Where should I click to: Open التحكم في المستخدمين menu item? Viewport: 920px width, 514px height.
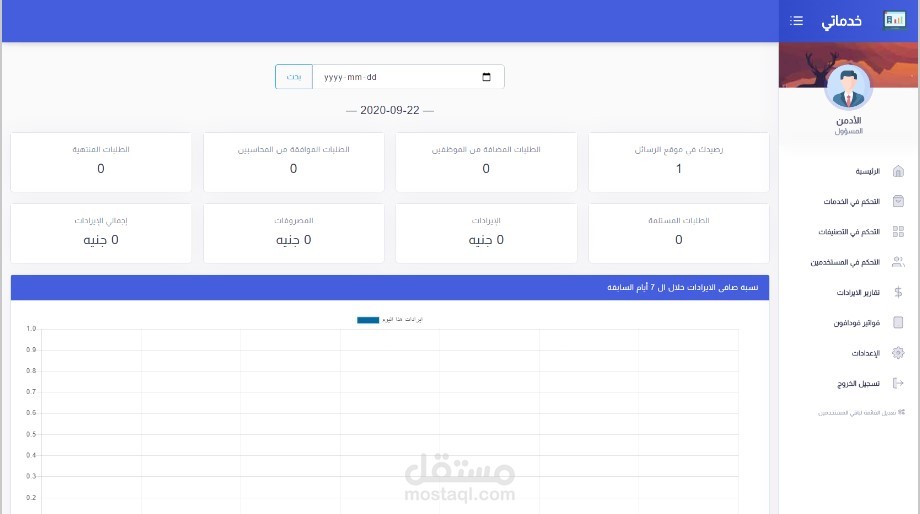pyautogui.click(x=849, y=262)
